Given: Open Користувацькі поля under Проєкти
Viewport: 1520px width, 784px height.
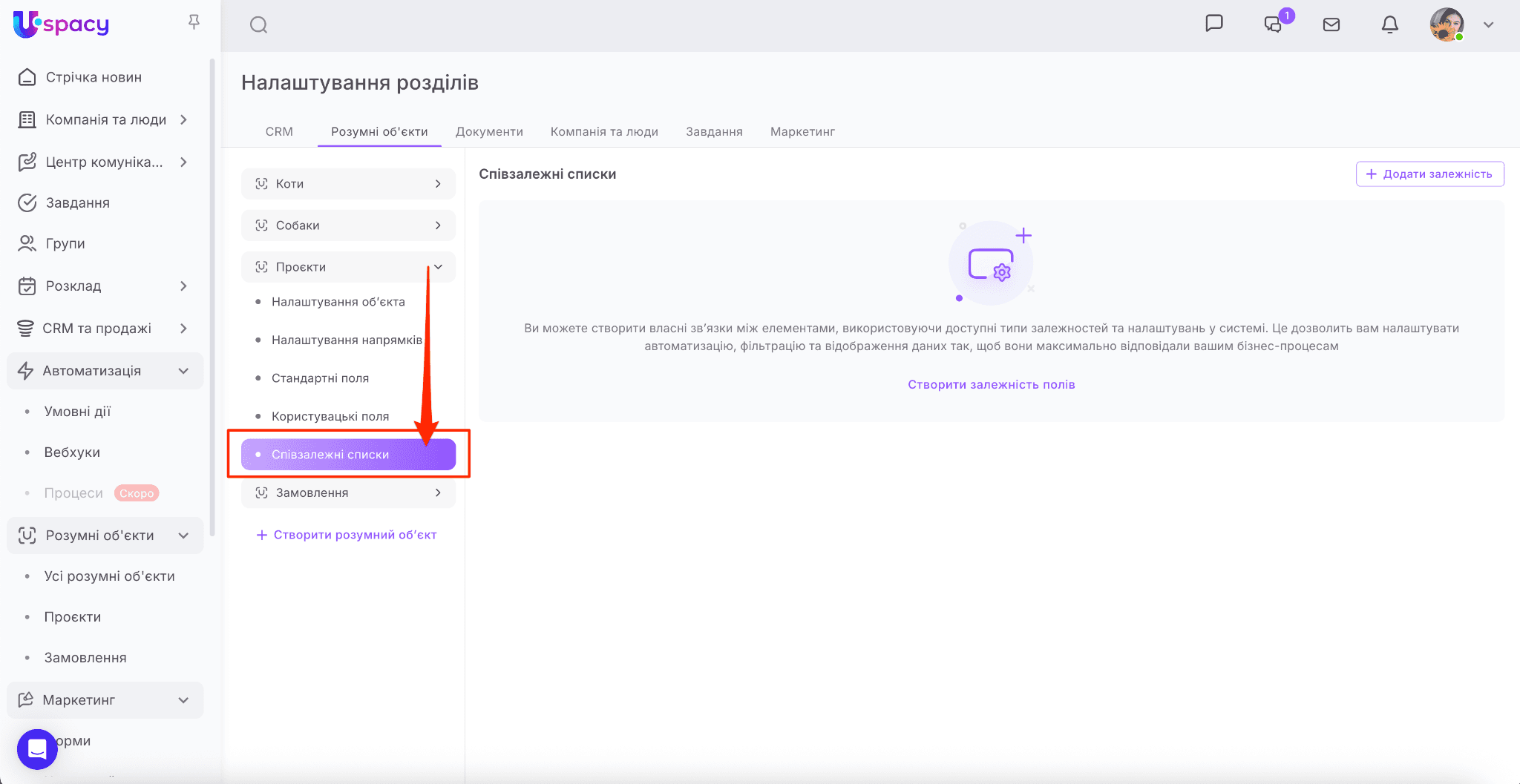Looking at the screenshot, I should pos(330,416).
